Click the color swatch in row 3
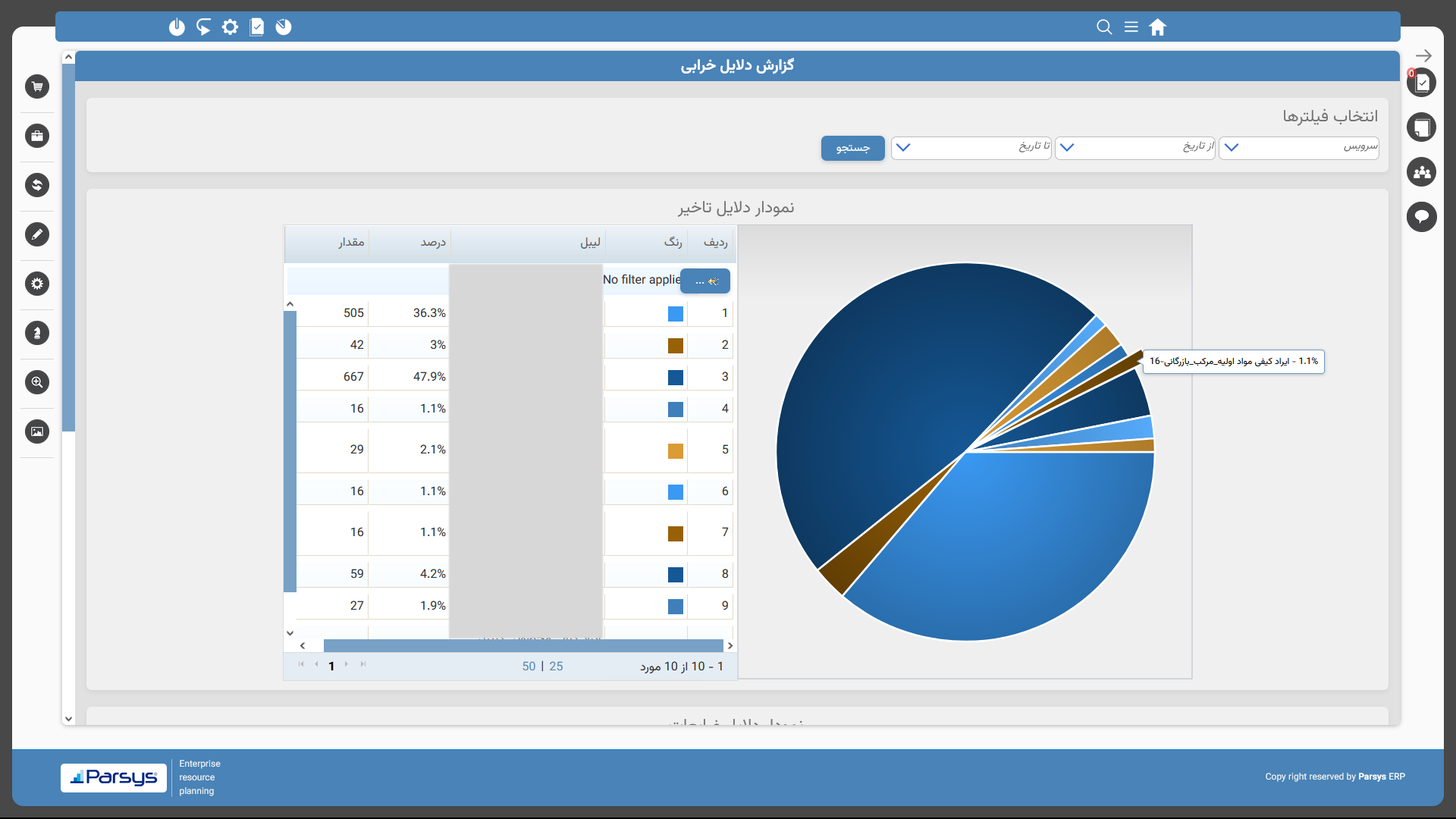Screen dimensions: 1456x819 (x=676, y=377)
